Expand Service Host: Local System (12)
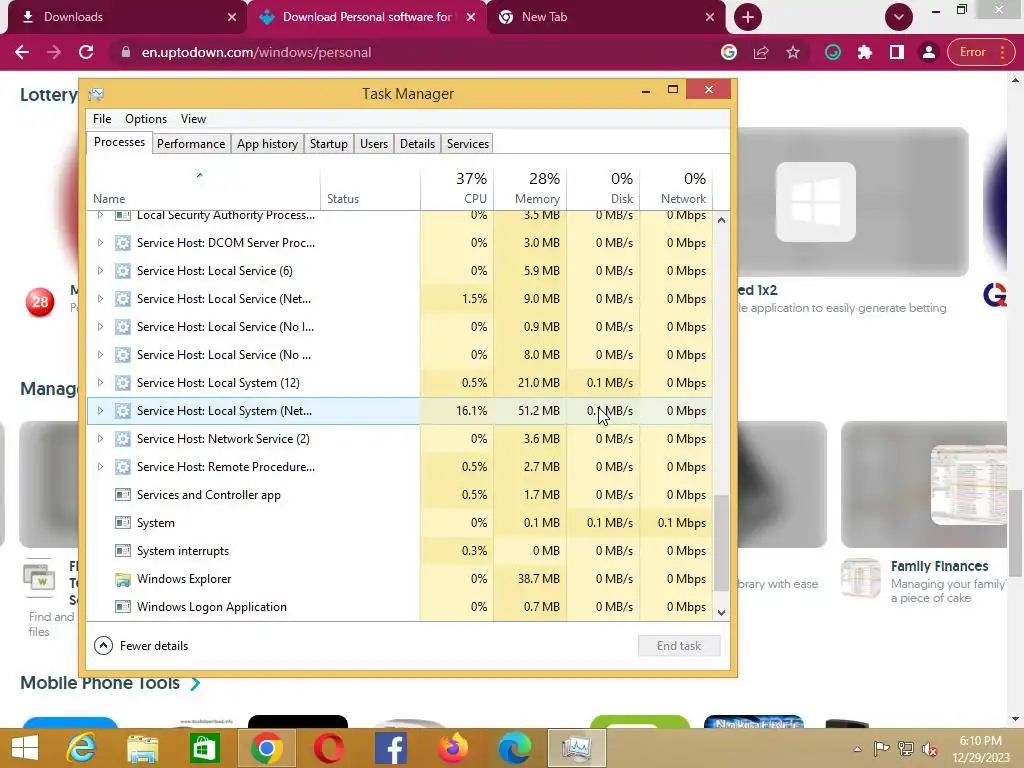 [100, 383]
